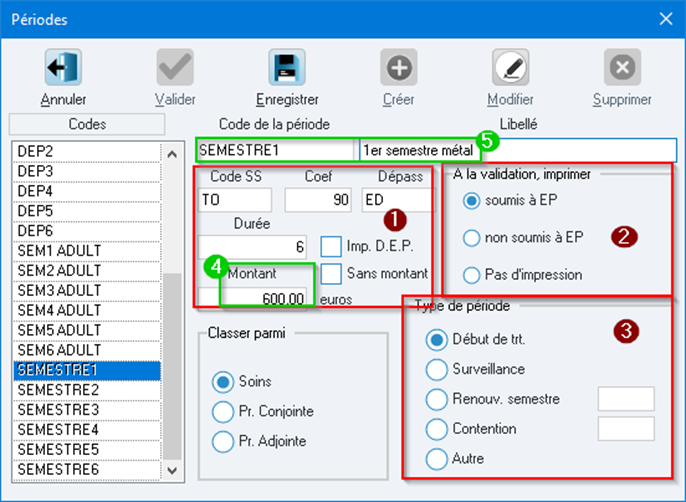Screen dimensions: 686x502
Task: Close the Périodes window
Action: coord(666,19)
